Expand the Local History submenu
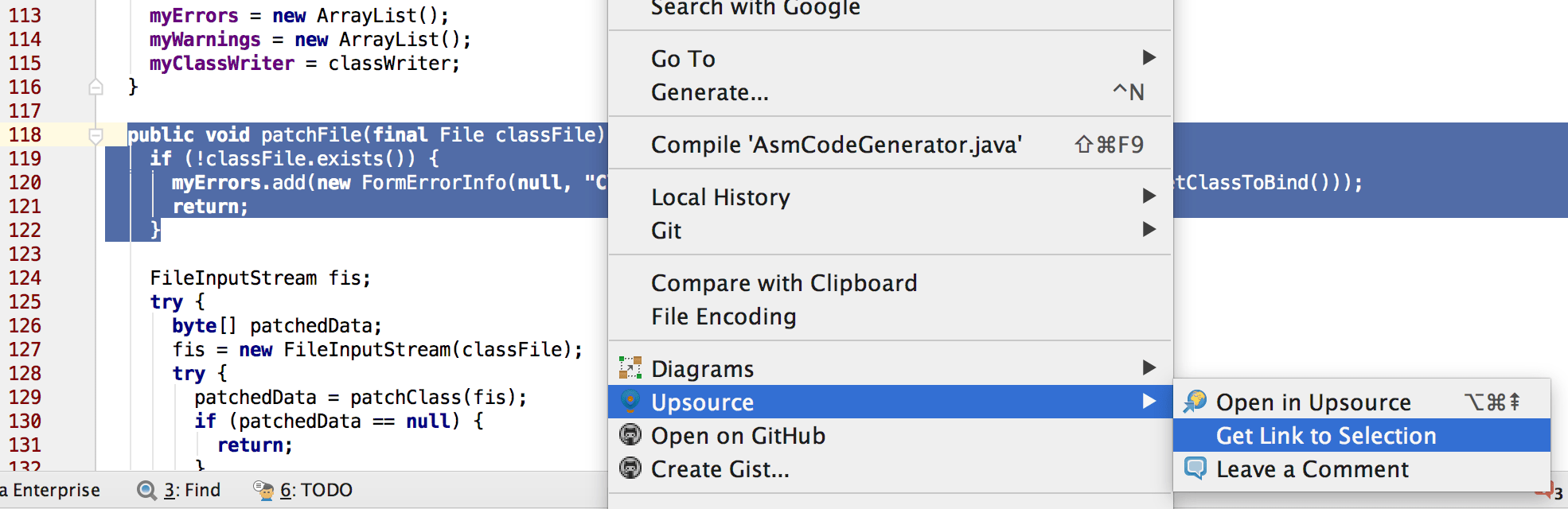This screenshot has width=1568, height=509. tap(1147, 196)
